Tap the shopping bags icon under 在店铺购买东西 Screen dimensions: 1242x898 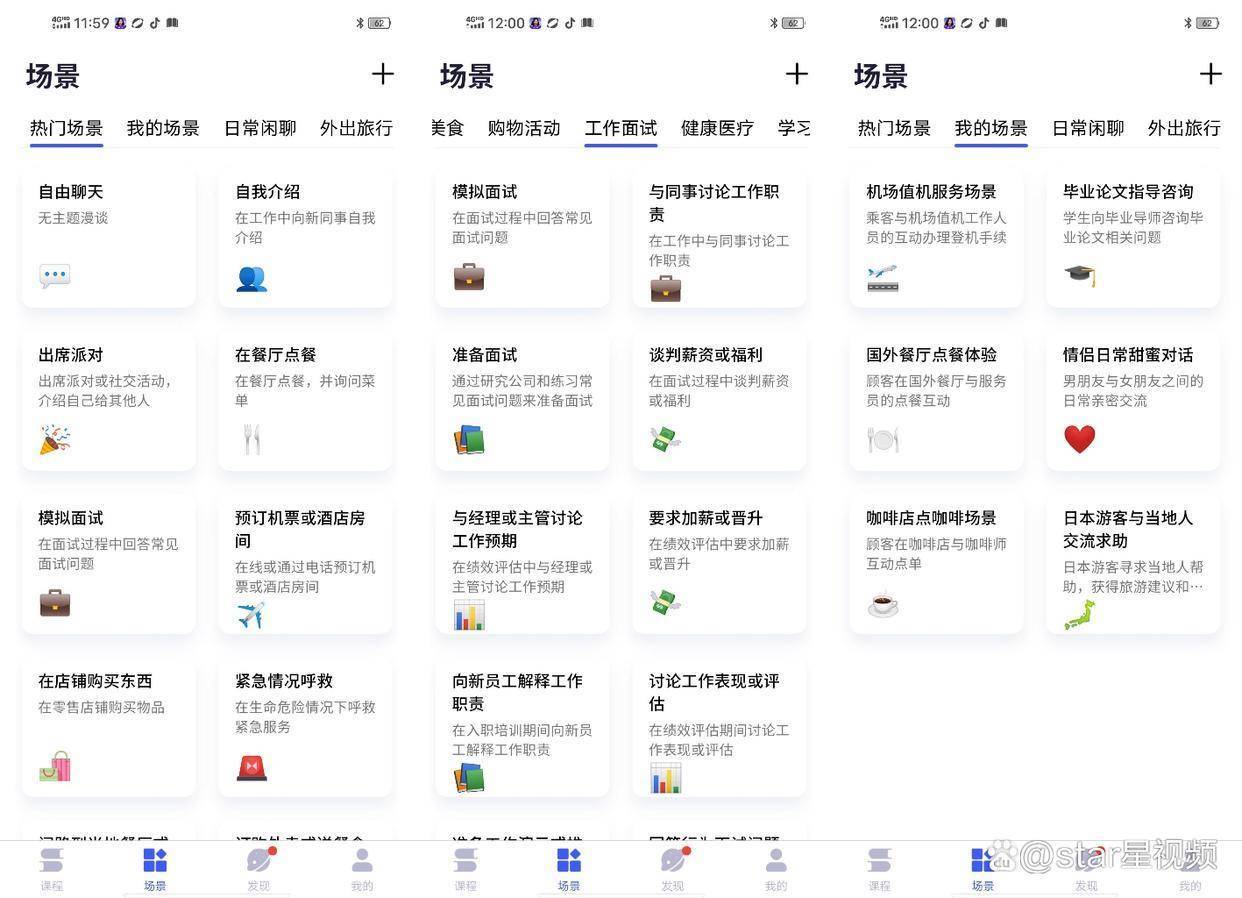pyautogui.click(x=55, y=766)
